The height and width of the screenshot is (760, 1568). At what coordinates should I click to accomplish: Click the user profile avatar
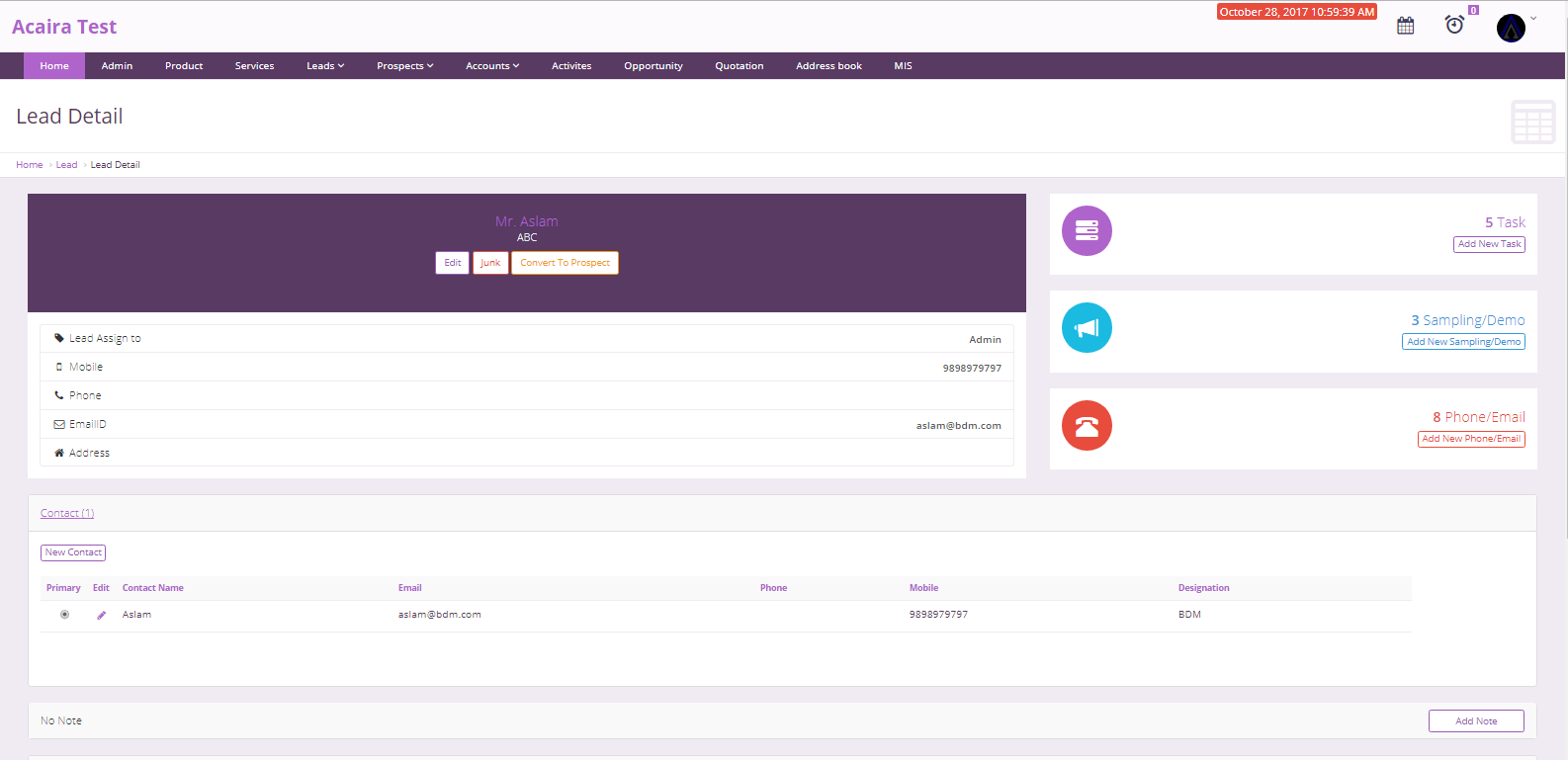(x=1511, y=28)
